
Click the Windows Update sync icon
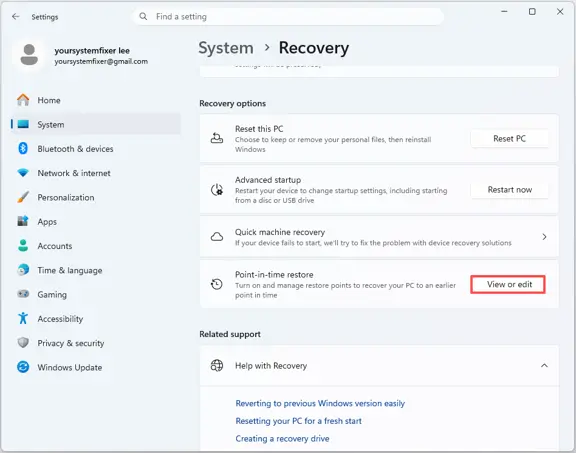tap(23, 367)
